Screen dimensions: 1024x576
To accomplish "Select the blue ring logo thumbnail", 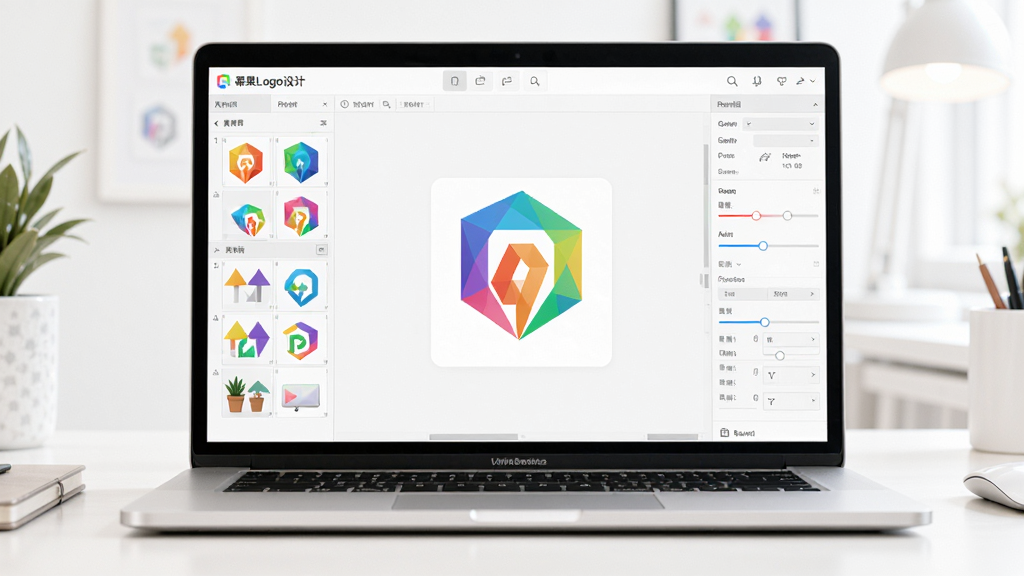I will point(301,286).
